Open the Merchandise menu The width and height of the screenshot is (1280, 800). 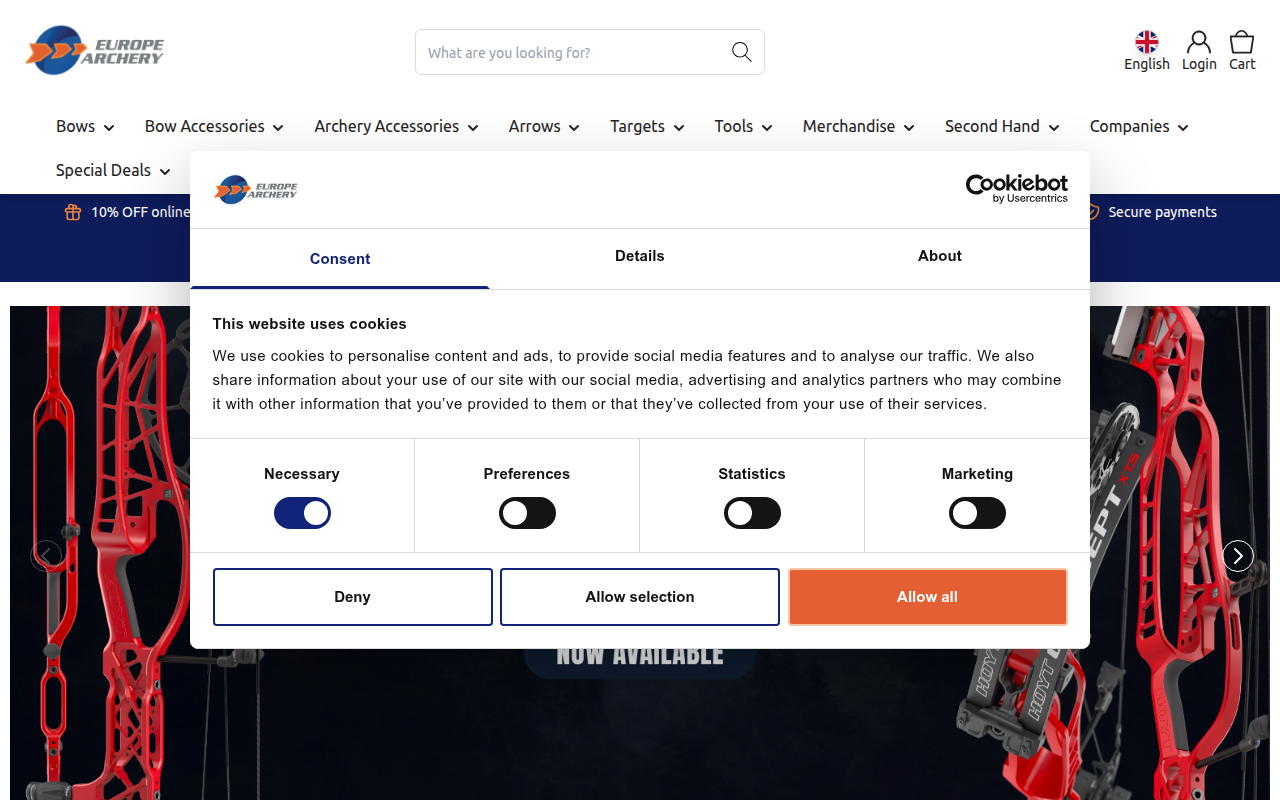coord(858,127)
